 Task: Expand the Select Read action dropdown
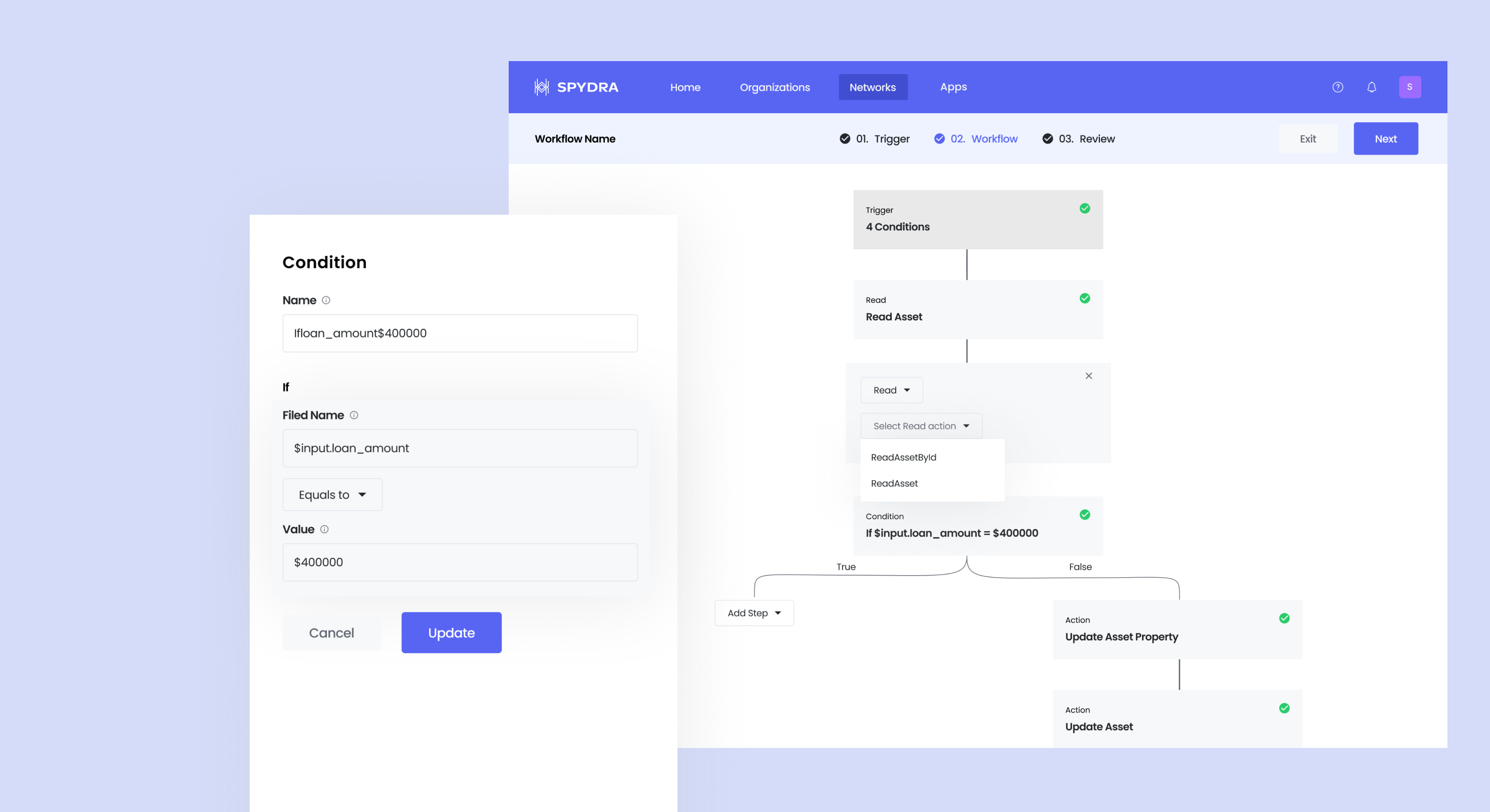(921, 426)
